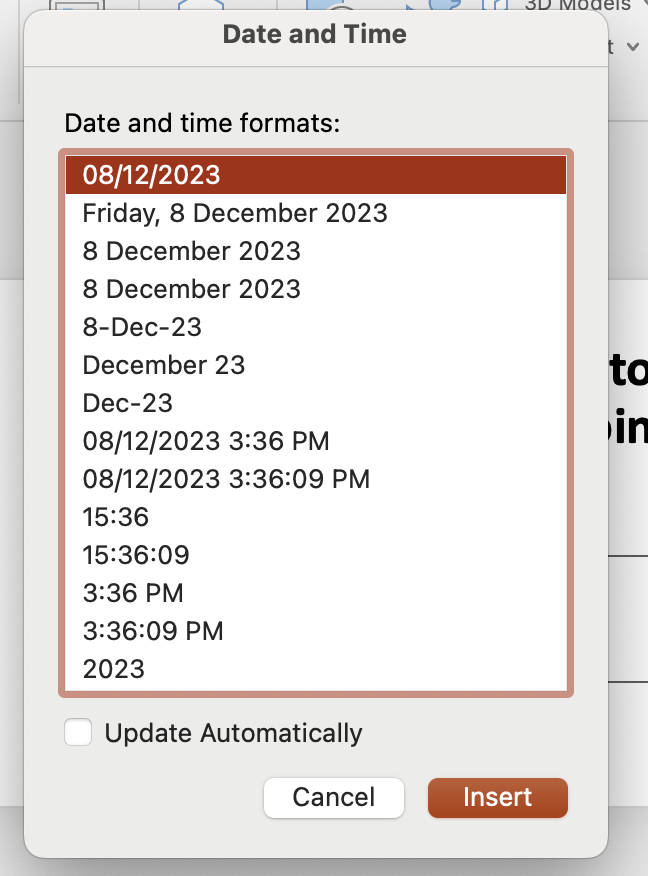
Task: Cancel the Date and Time dialog
Action: (x=333, y=797)
